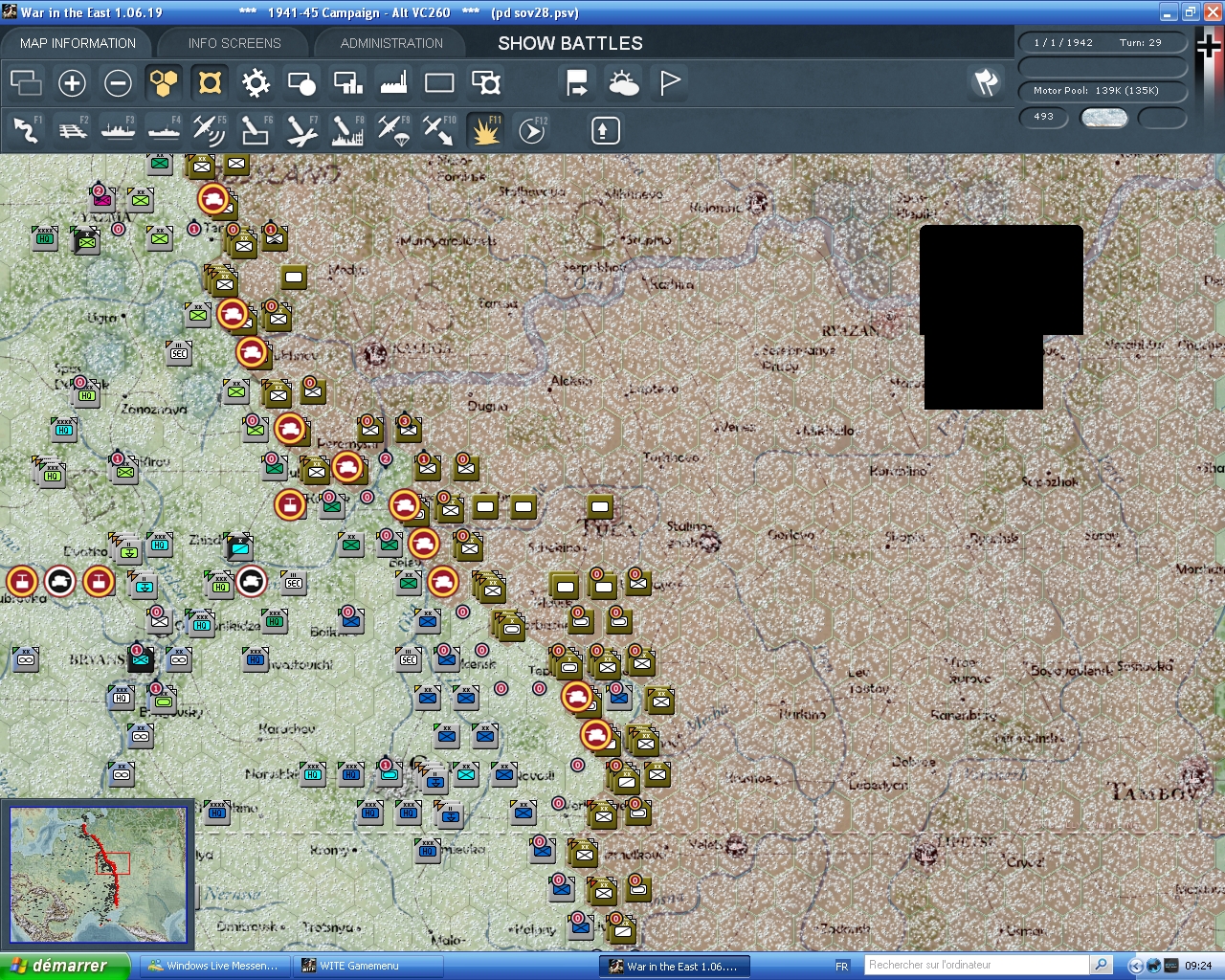Select F5 air recon mode icon
Image resolution: width=1225 pixels, height=980 pixels.
(209, 130)
